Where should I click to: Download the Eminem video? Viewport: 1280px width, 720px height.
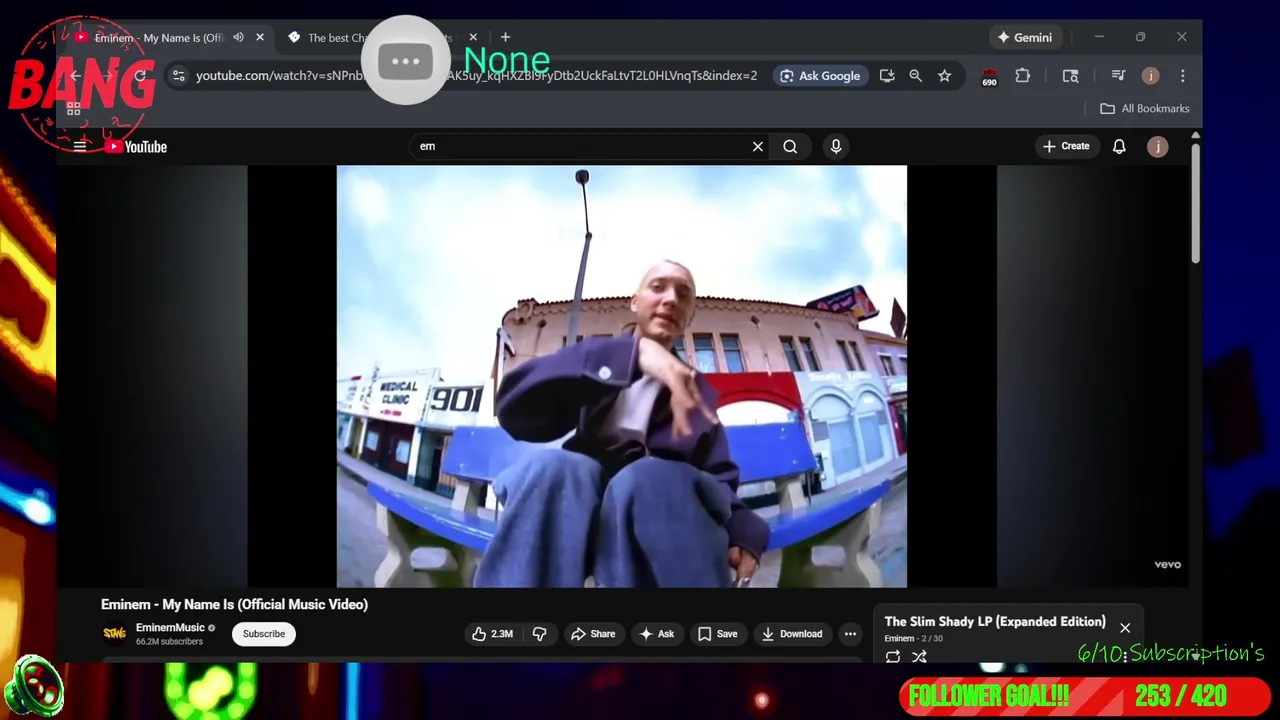(791, 634)
